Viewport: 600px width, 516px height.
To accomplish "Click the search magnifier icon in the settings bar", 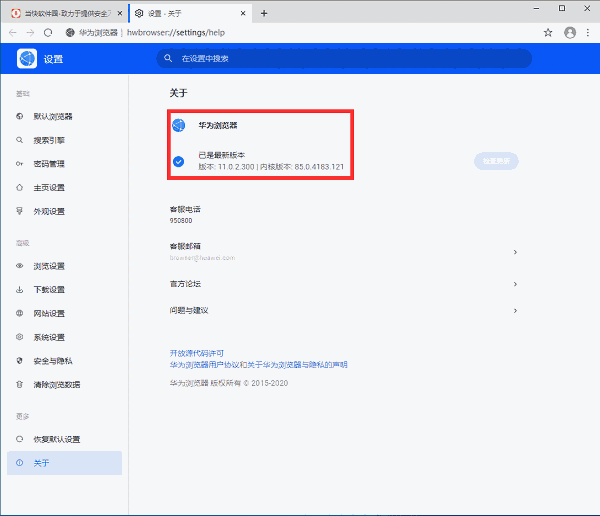I will coord(168,58).
